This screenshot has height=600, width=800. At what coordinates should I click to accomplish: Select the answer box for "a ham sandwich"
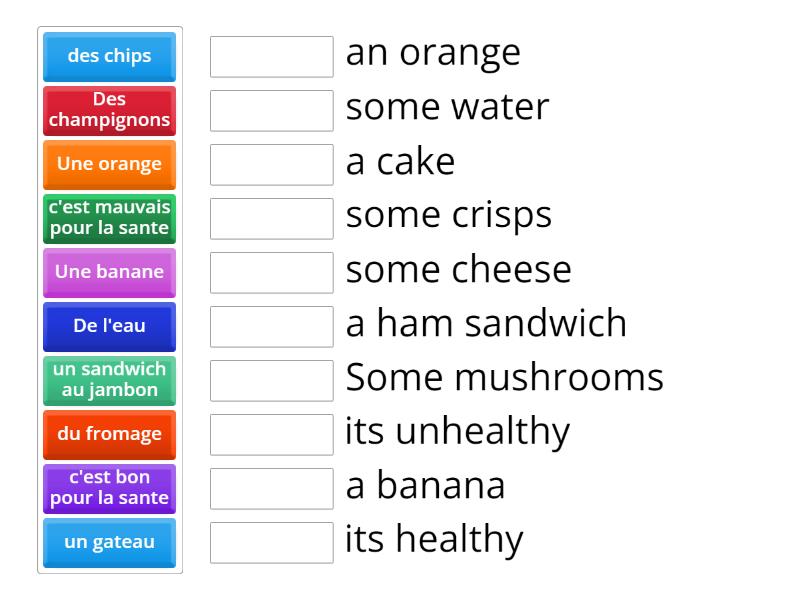(271, 326)
